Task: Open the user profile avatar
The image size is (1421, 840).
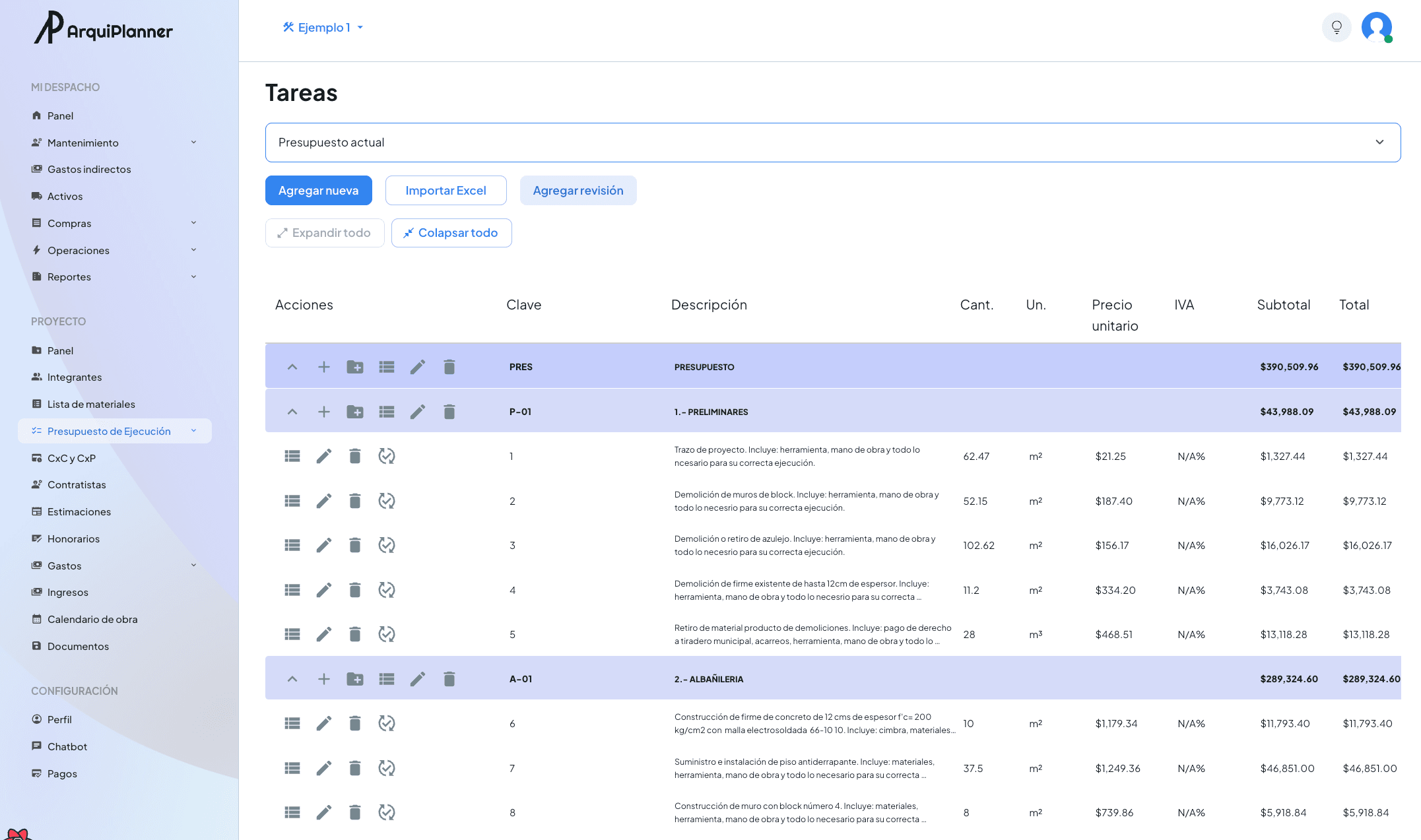Action: click(1376, 28)
